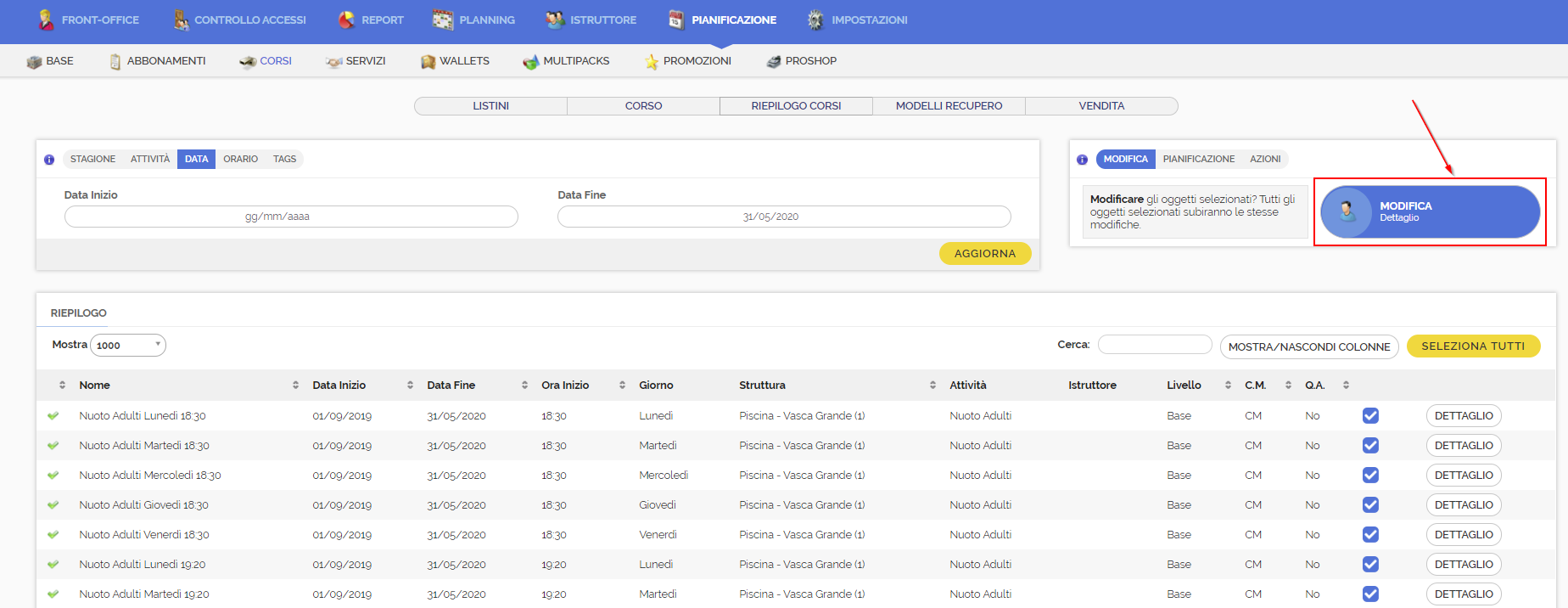Screen dimensions: 1568x608
Task: Uncheck the Nuoto Adulti Lunedi 18:30 row checkbox
Action: tap(1370, 416)
